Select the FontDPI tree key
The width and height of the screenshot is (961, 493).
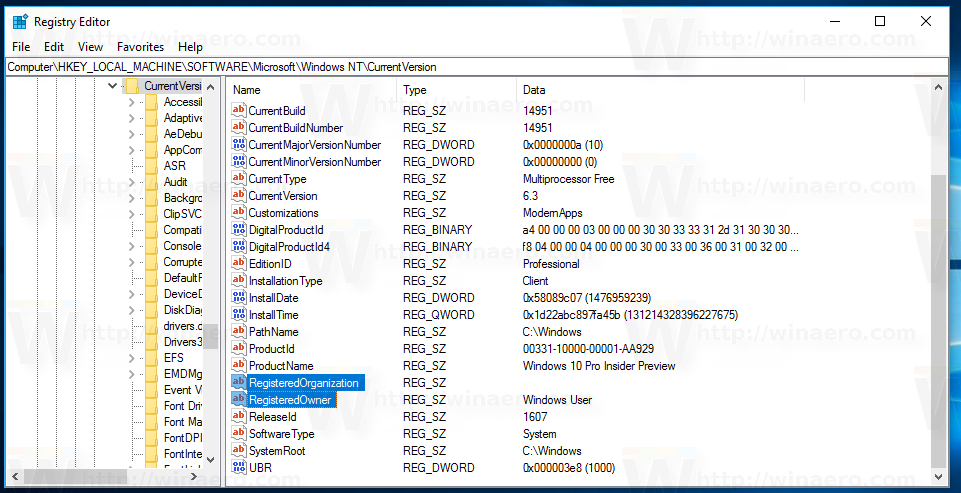182,438
